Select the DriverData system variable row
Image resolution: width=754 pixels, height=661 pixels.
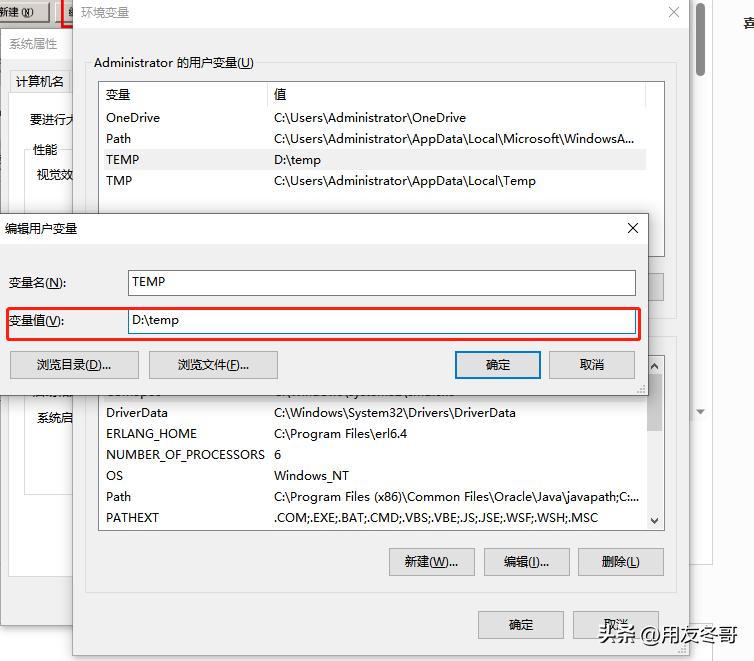pyautogui.click(x=375, y=413)
